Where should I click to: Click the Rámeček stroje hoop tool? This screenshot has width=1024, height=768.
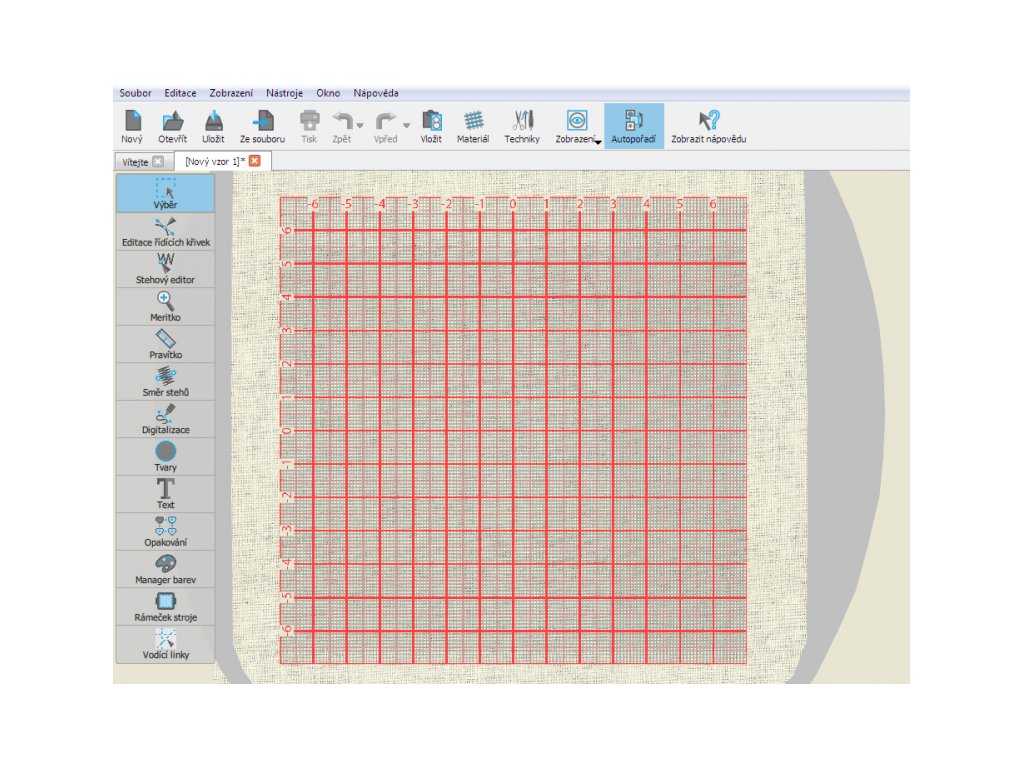click(165, 607)
